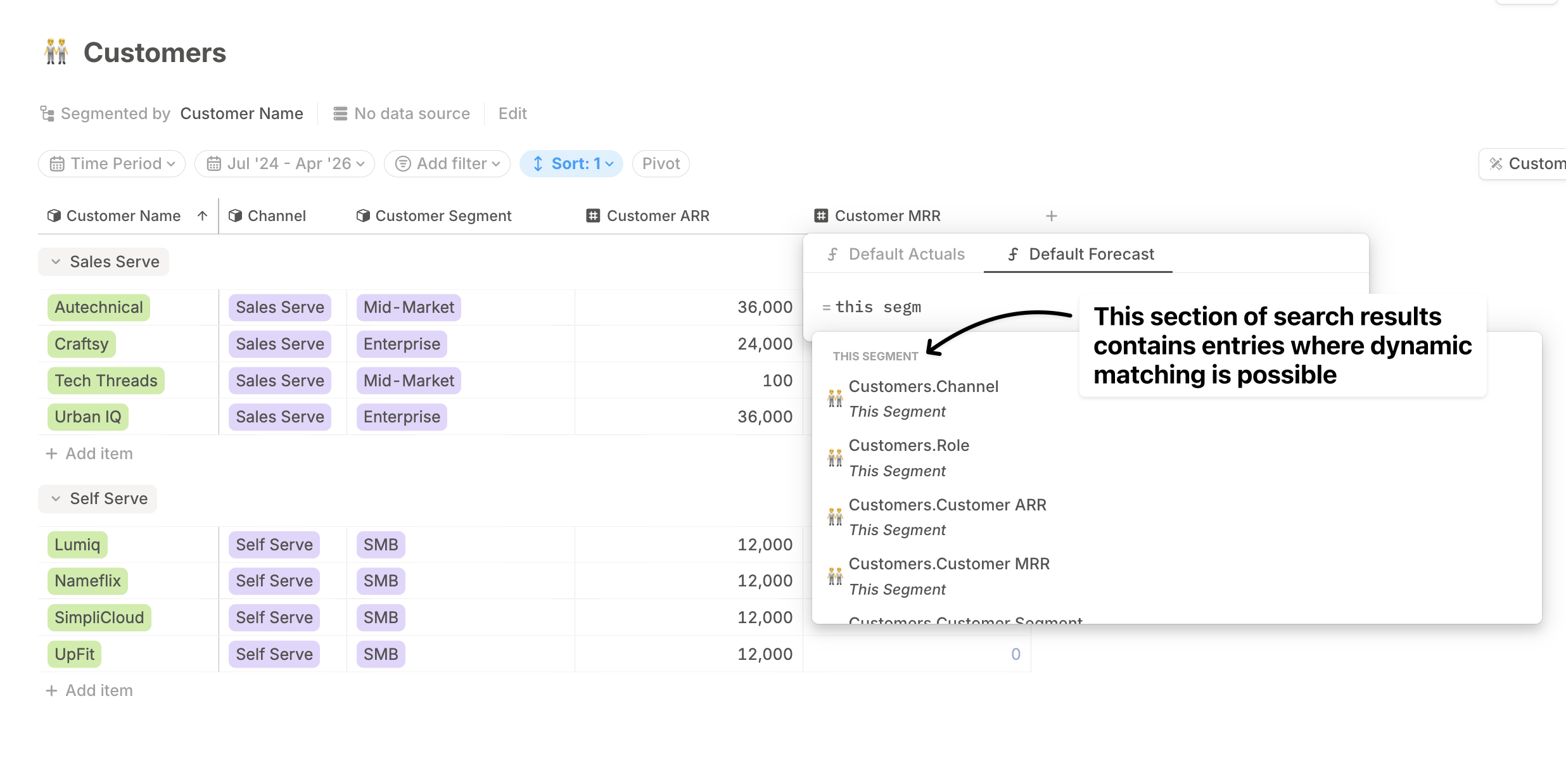1566x784 pixels.
Task: Click the Customer ARR grid icon
Action: point(592,216)
